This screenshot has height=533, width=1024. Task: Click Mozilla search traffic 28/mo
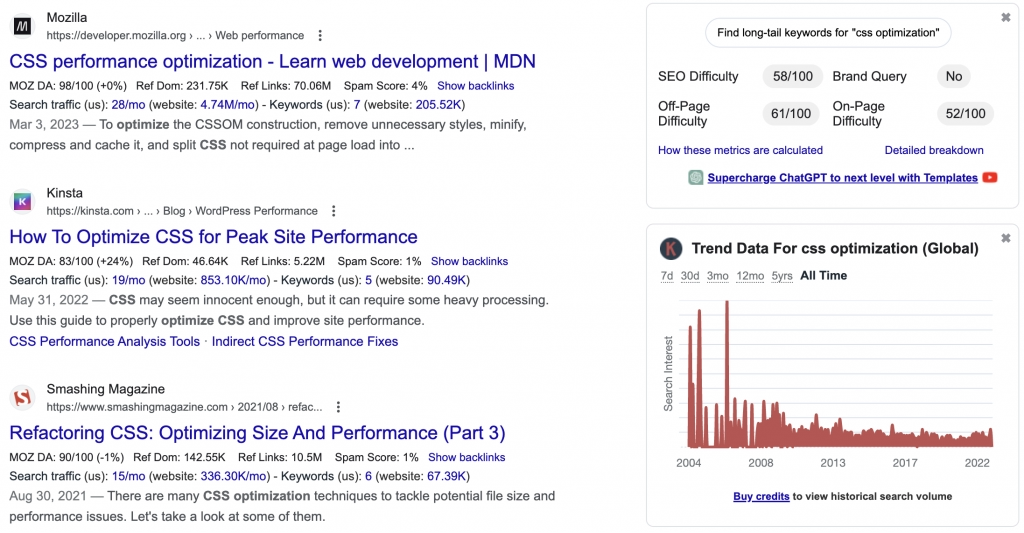point(128,105)
